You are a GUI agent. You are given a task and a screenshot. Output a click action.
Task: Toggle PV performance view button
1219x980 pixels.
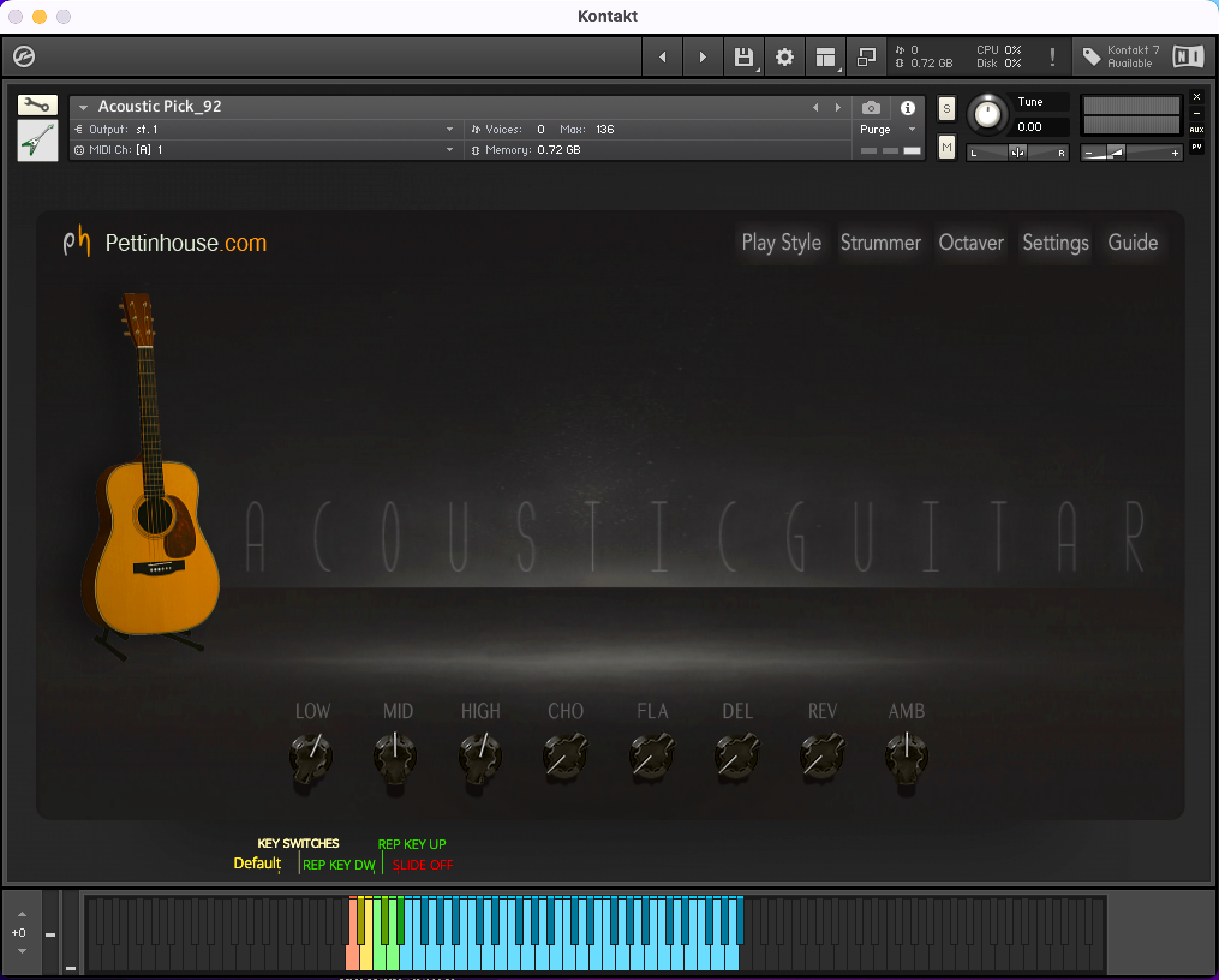click(x=1196, y=146)
